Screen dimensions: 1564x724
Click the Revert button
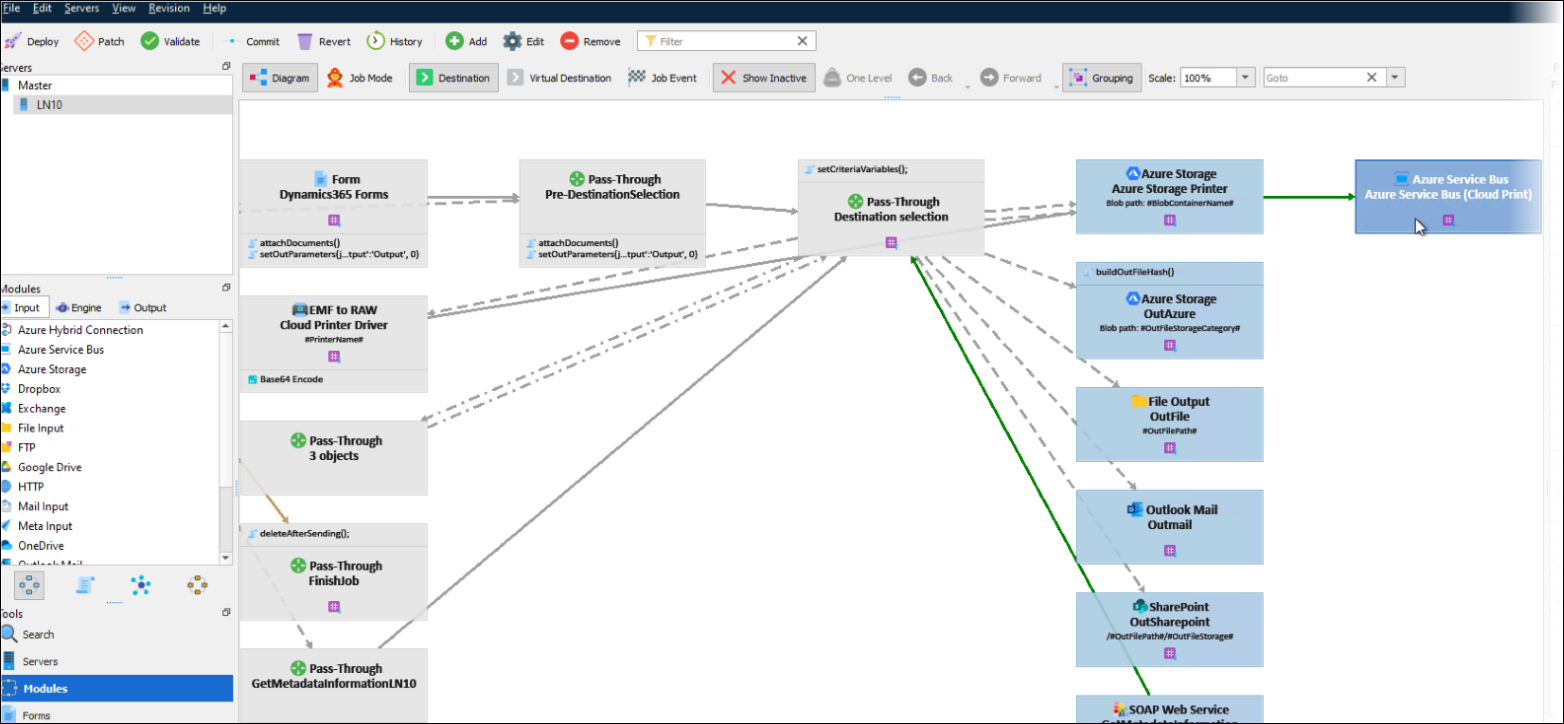(x=324, y=41)
